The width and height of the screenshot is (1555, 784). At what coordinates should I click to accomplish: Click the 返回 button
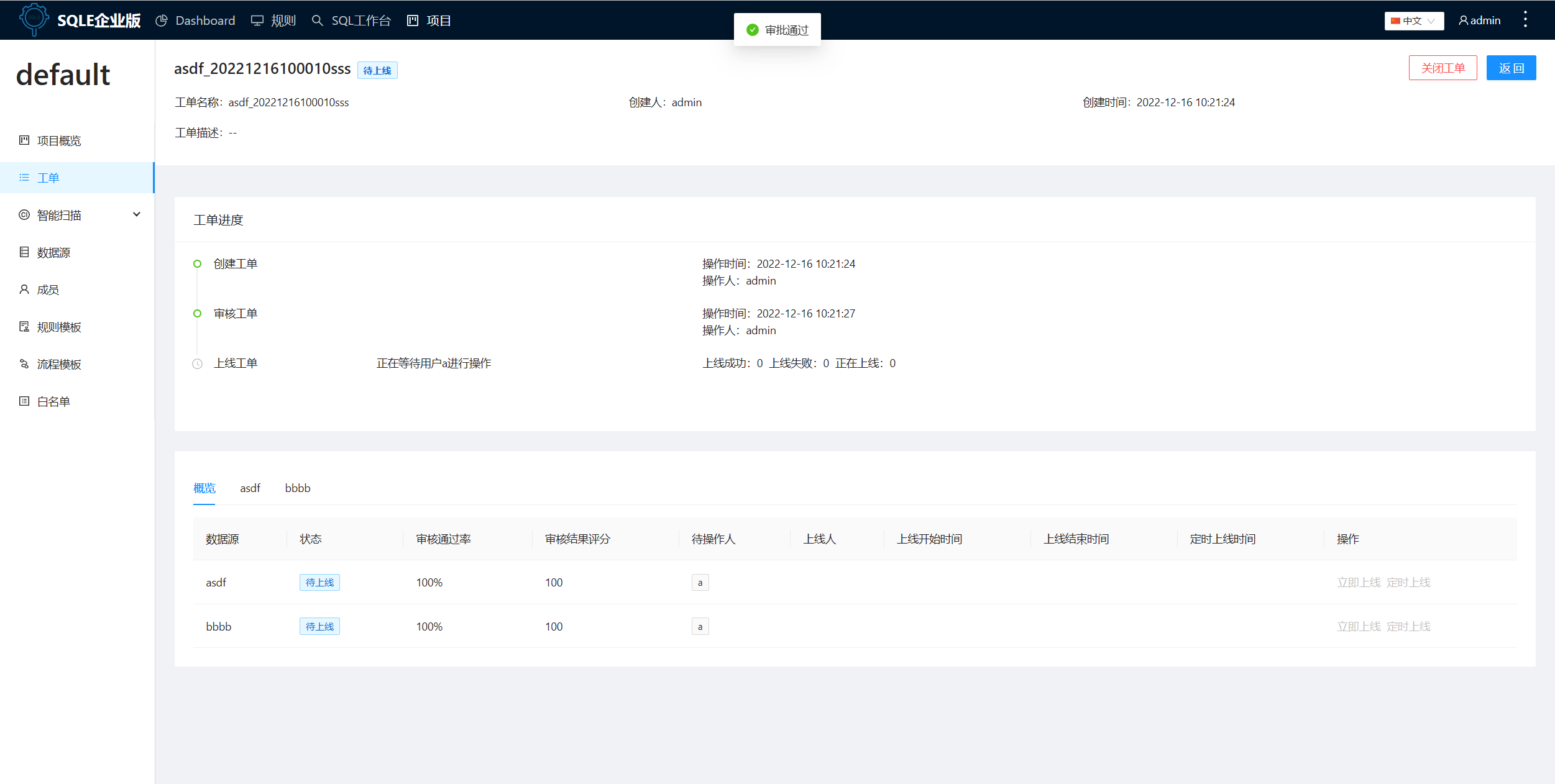tap(1511, 67)
